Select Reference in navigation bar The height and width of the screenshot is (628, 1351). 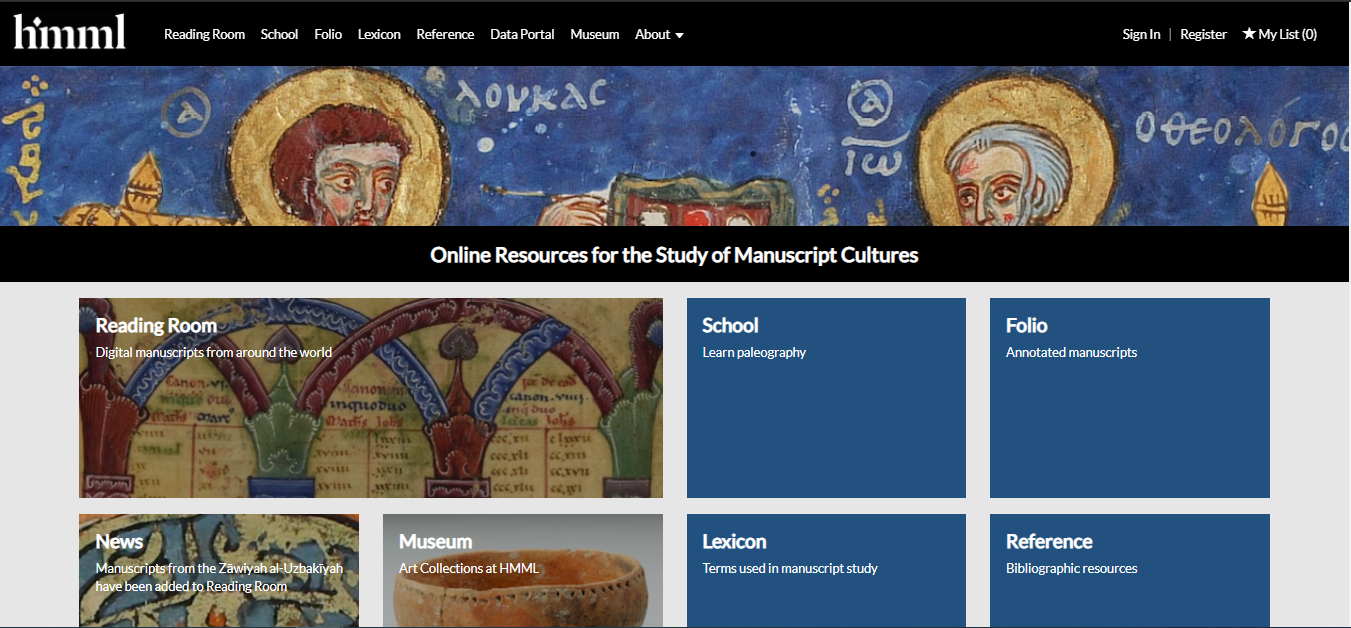click(x=445, y=34)
